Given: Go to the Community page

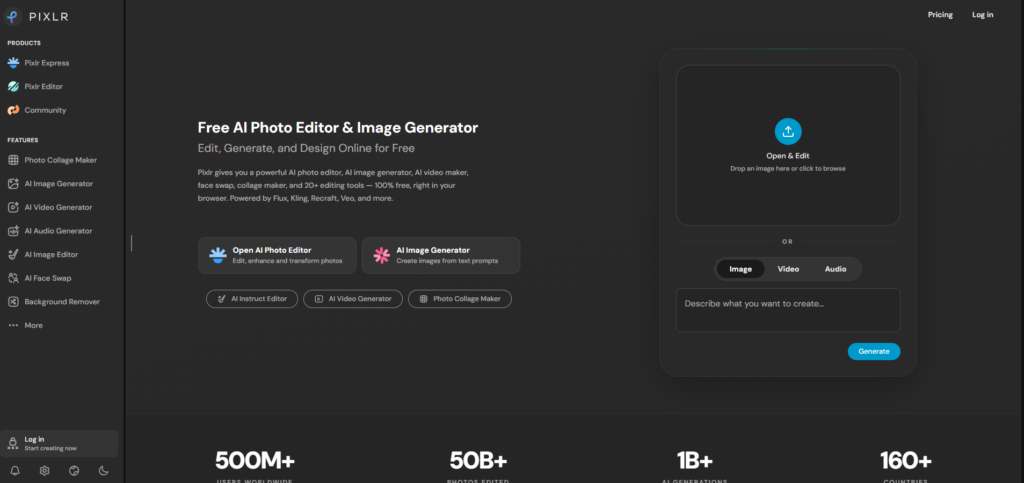Looking at the screenshot, I should coord(37,110).
